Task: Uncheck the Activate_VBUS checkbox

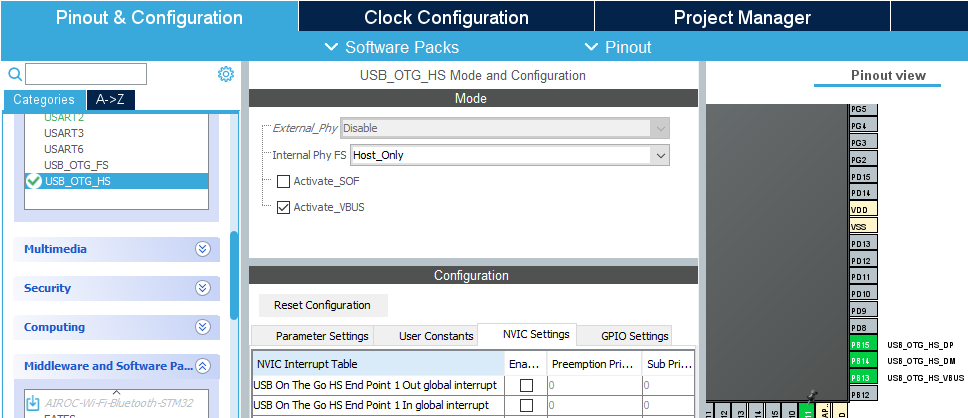Action: coord(283,207)
